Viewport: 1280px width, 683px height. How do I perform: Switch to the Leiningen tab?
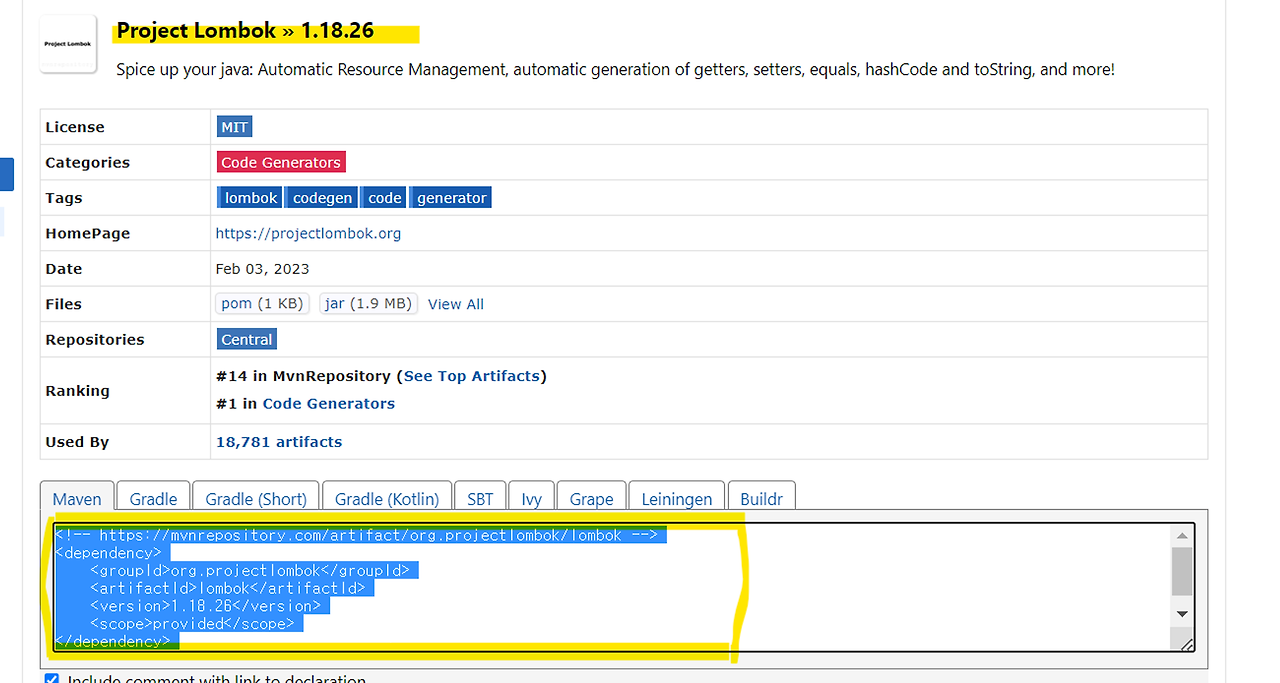677,498
